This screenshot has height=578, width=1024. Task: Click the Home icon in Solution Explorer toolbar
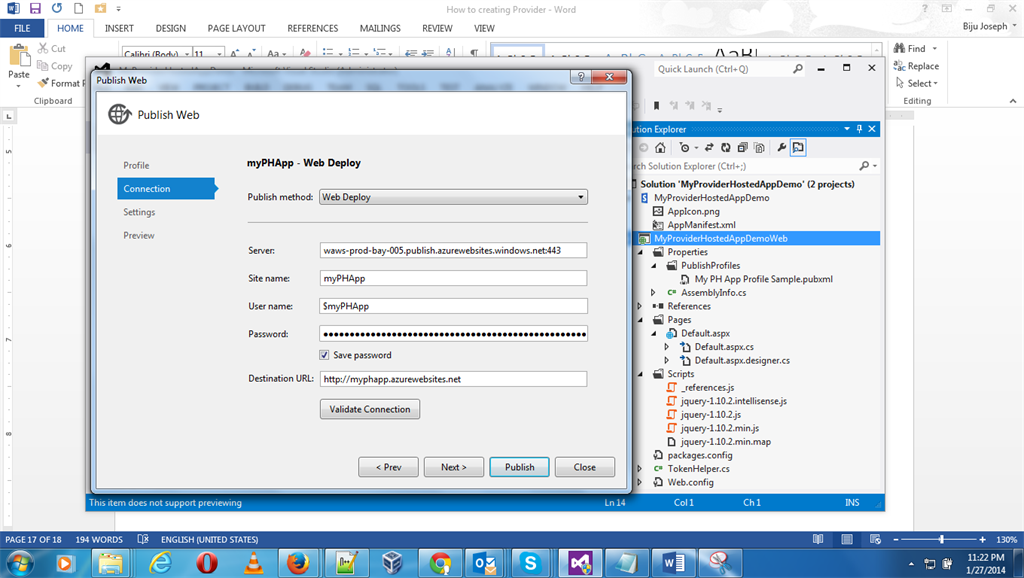coord(660,148)
